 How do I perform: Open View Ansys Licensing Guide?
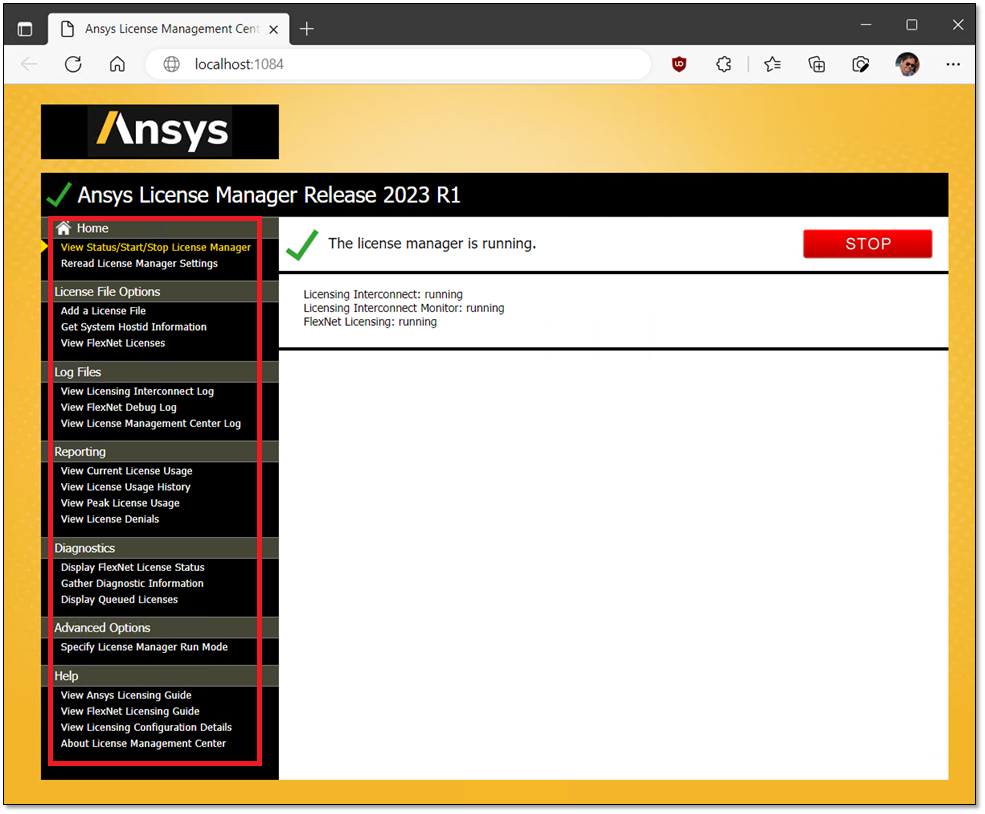tap(126, 695)
